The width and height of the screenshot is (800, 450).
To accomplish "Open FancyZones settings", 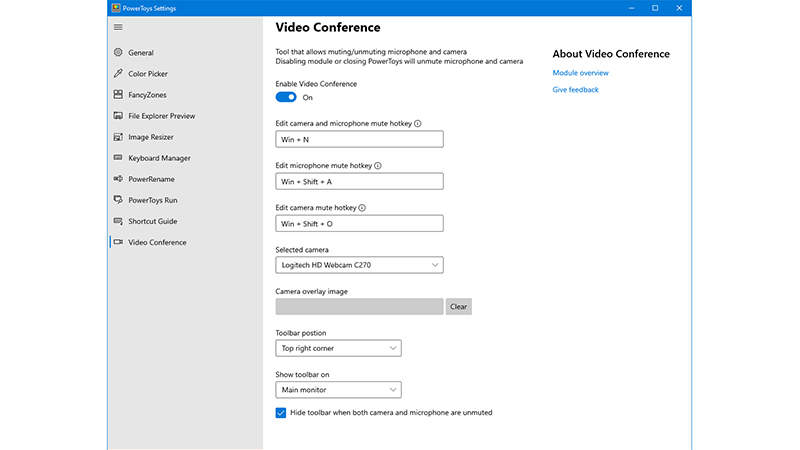I will click(x=147, y=95).
